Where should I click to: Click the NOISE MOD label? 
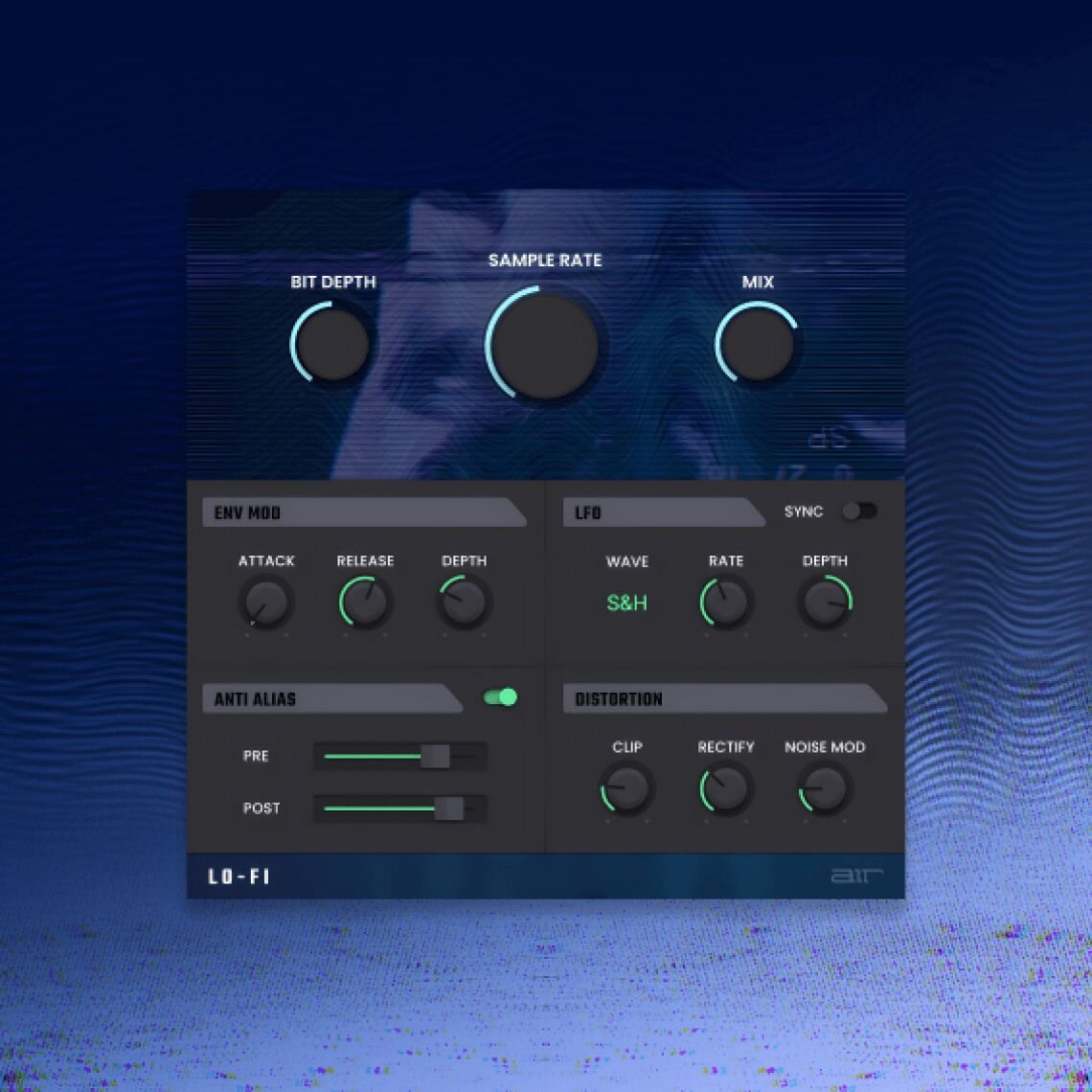click(826, 747)
